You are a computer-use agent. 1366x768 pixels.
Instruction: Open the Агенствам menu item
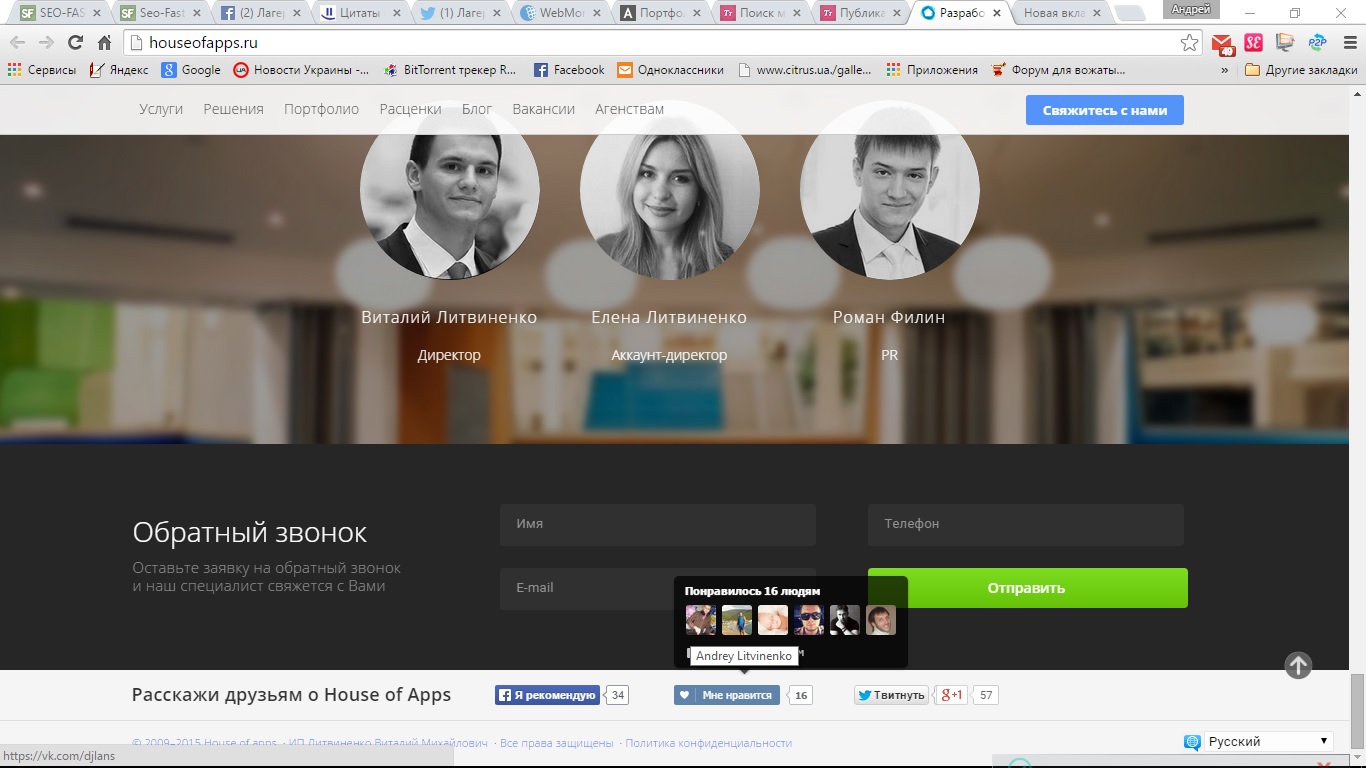629,109
